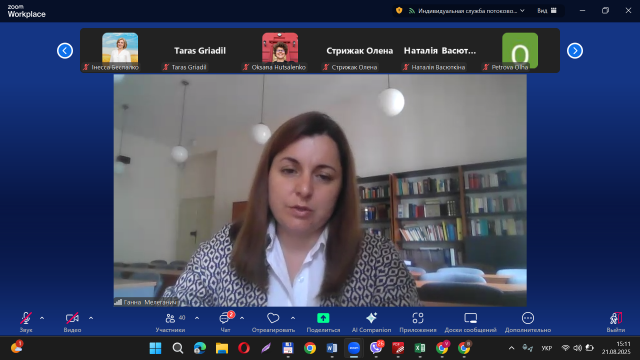Open the Чат chat panel
This screenshot has width=640, height=360.
(x=225, y=322)
